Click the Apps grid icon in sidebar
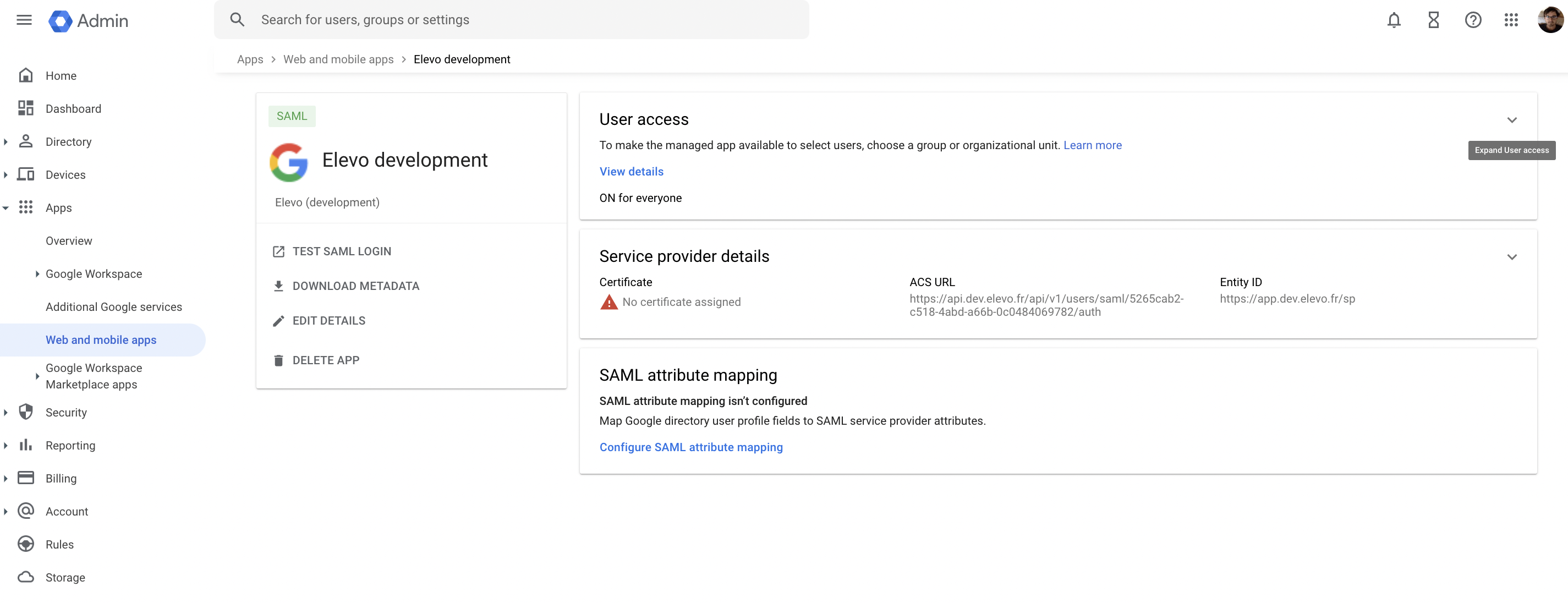Image resolution: width=1568 pixels, height=603 pixels. [x=25, y=207]
